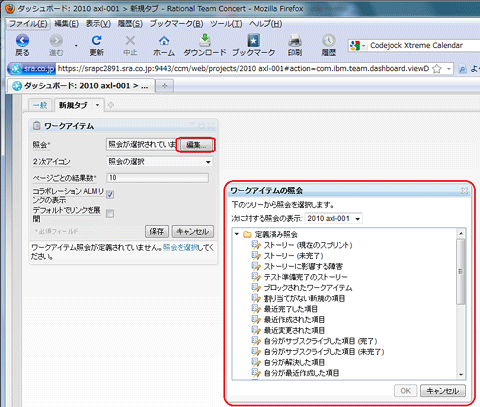Click the Reload (更新) toolbar icon
480x407 pixels.
(96, 41)
